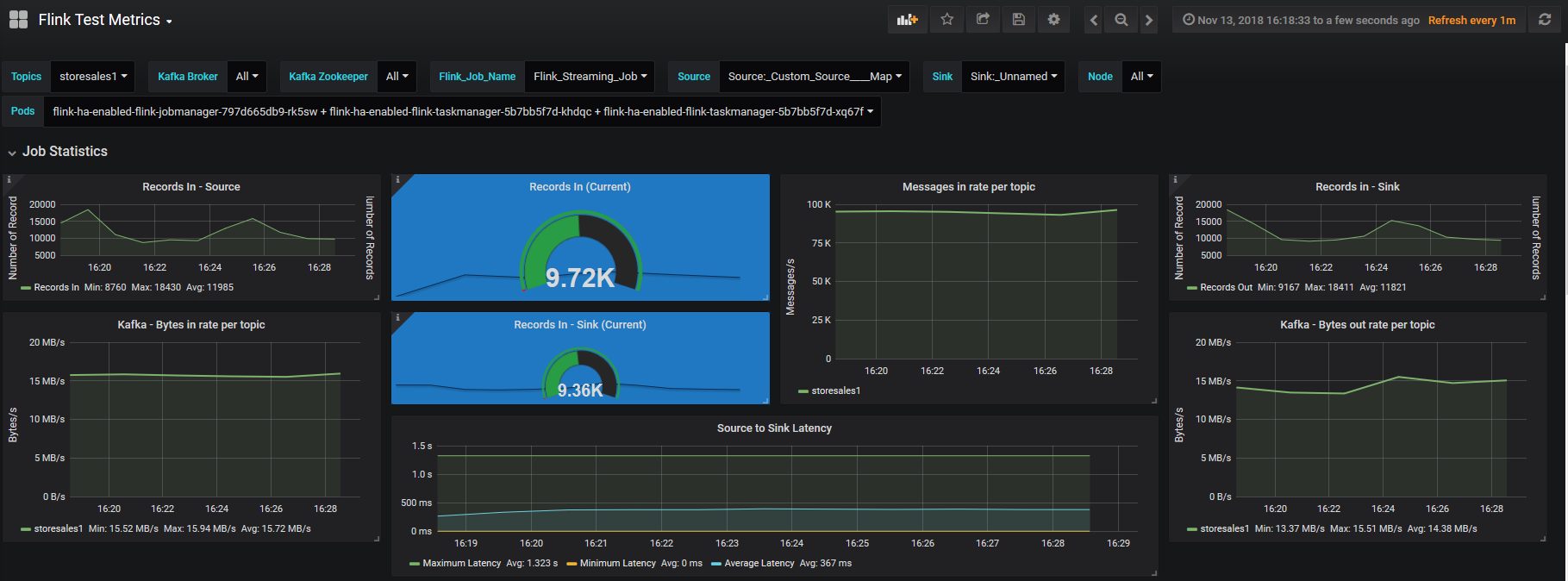Open Source to Sink Latency panel title menu

(x=774, y=428)
